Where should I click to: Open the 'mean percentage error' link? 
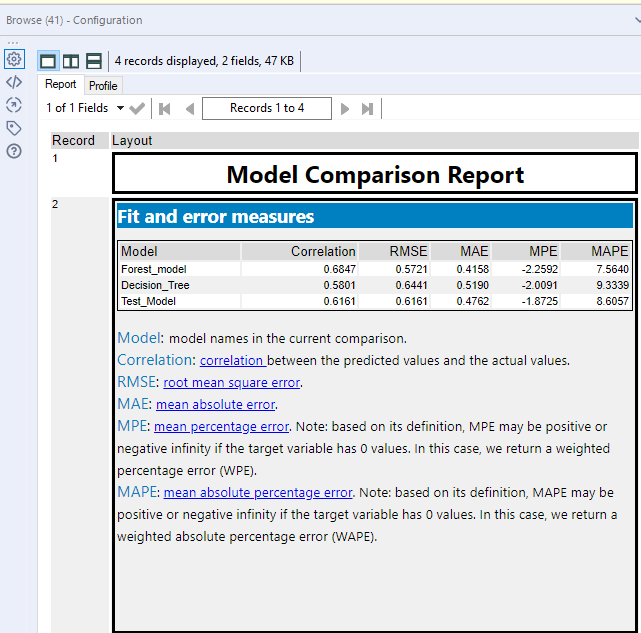click(x=222, y=427)
